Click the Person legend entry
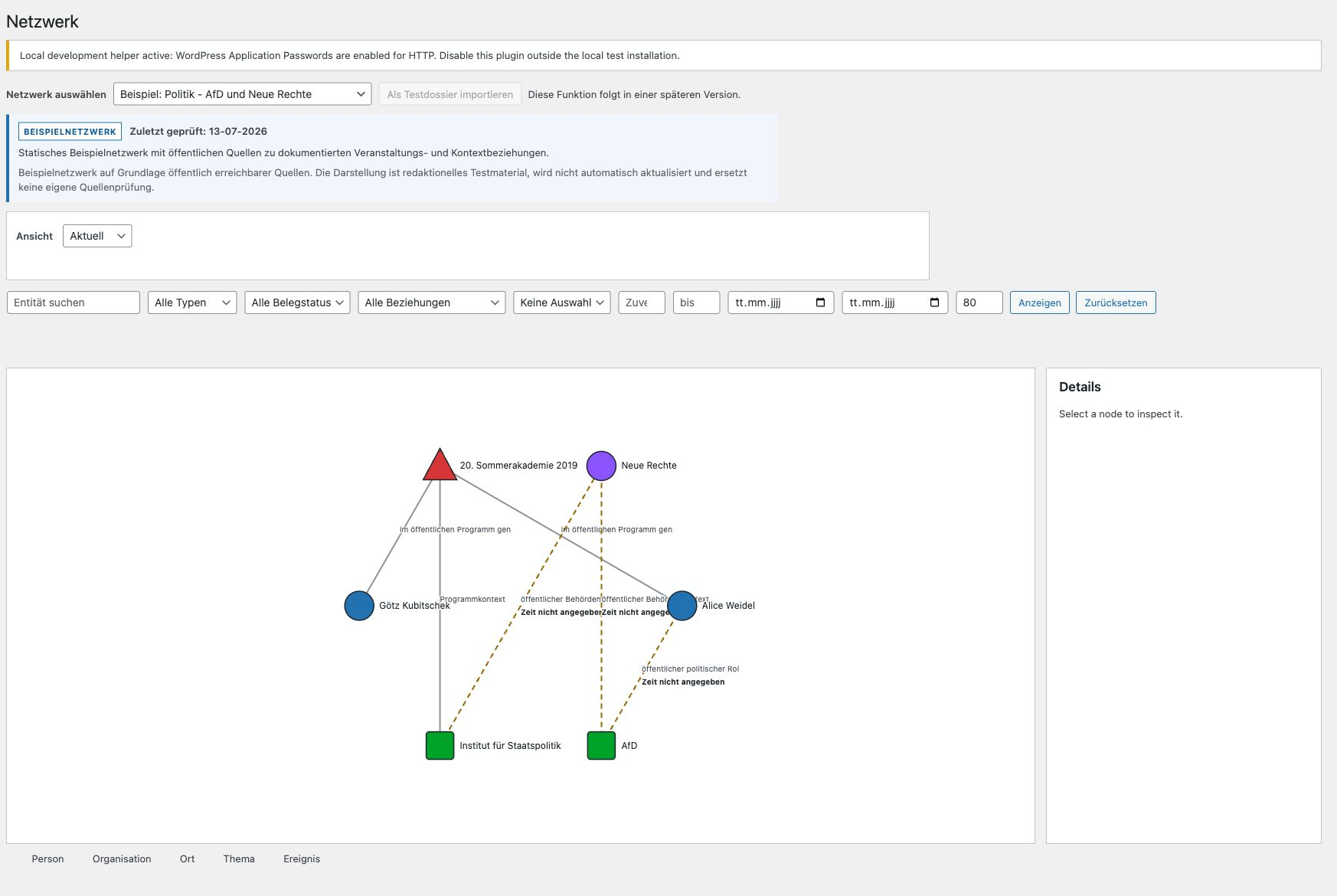 pos(47,859)
